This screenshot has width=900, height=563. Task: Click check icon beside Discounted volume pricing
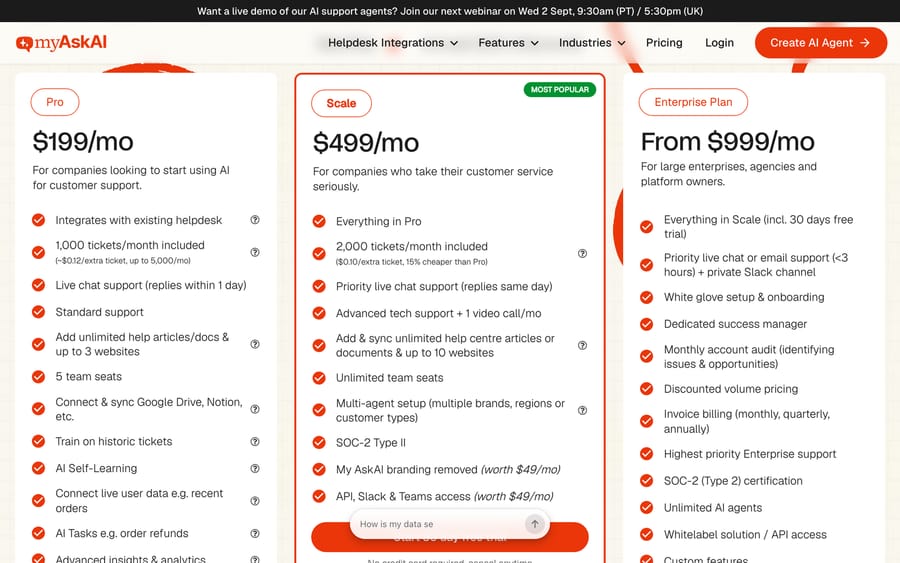click(x=646, y=389)
